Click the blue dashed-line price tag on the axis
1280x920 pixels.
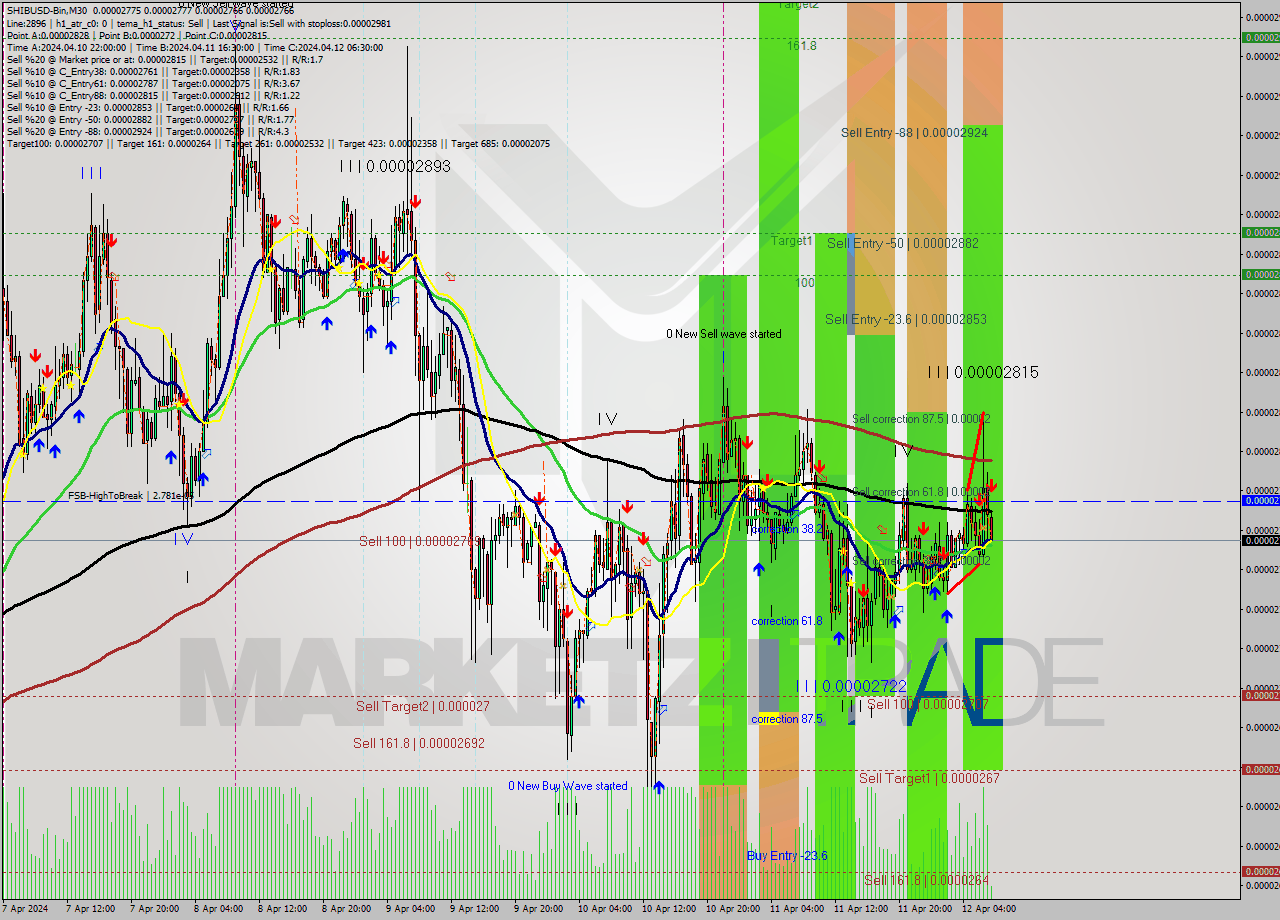point(1260,500)
